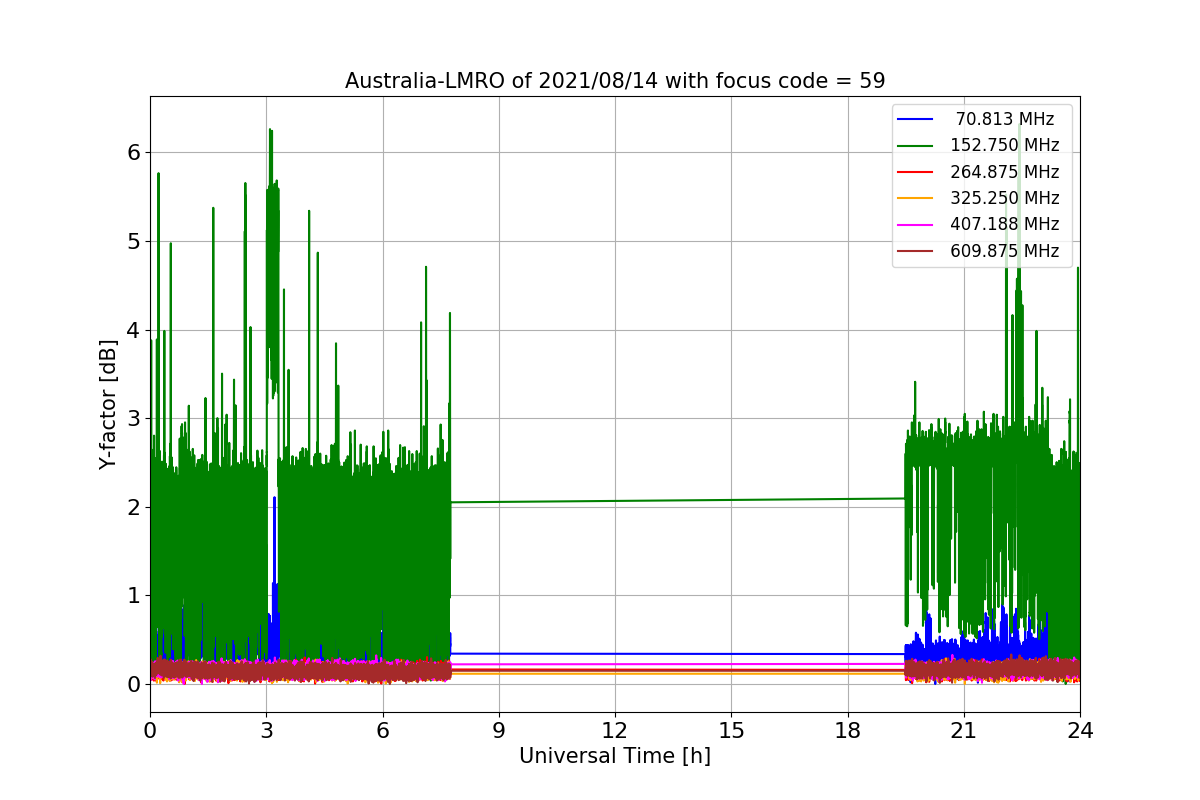Click the brown line sample in legend

pos(916,252)
